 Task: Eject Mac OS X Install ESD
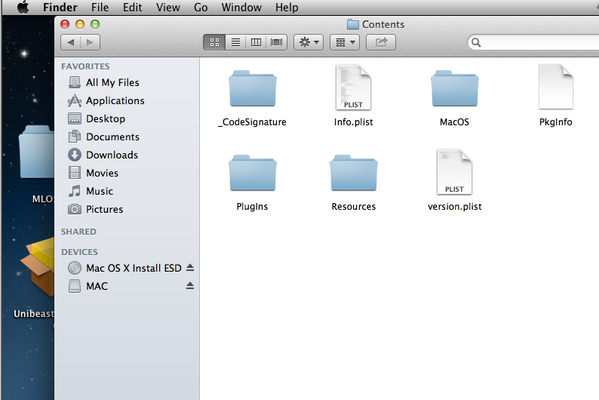pos(190,268)
